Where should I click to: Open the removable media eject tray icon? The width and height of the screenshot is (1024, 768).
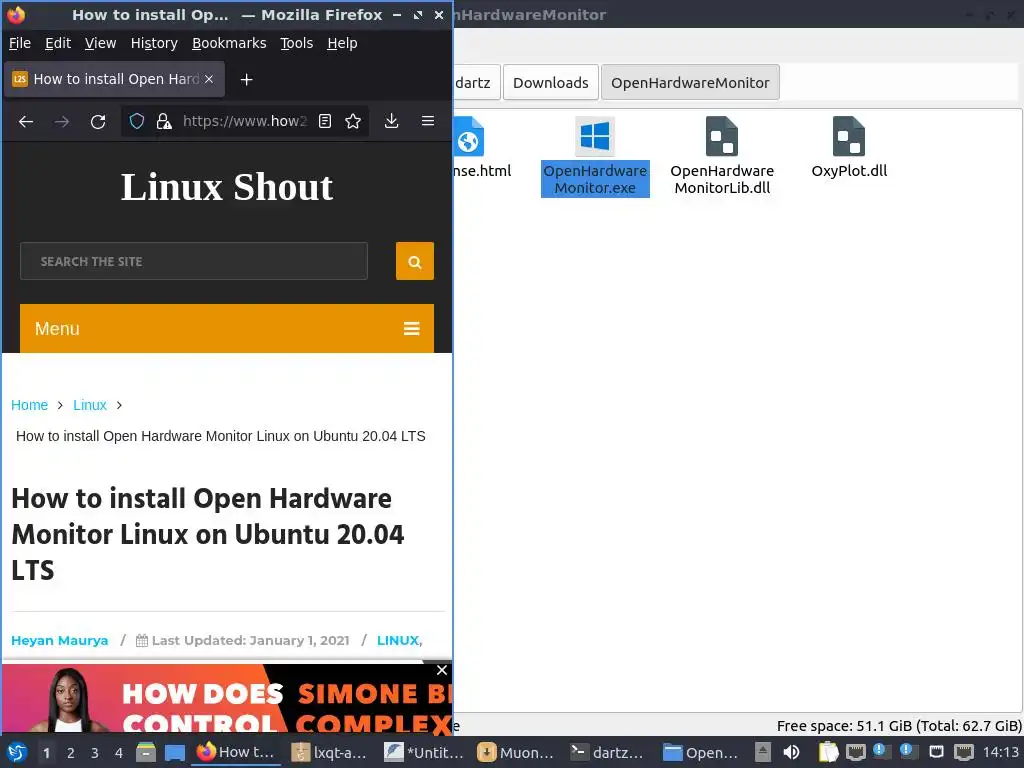[763, 752]
